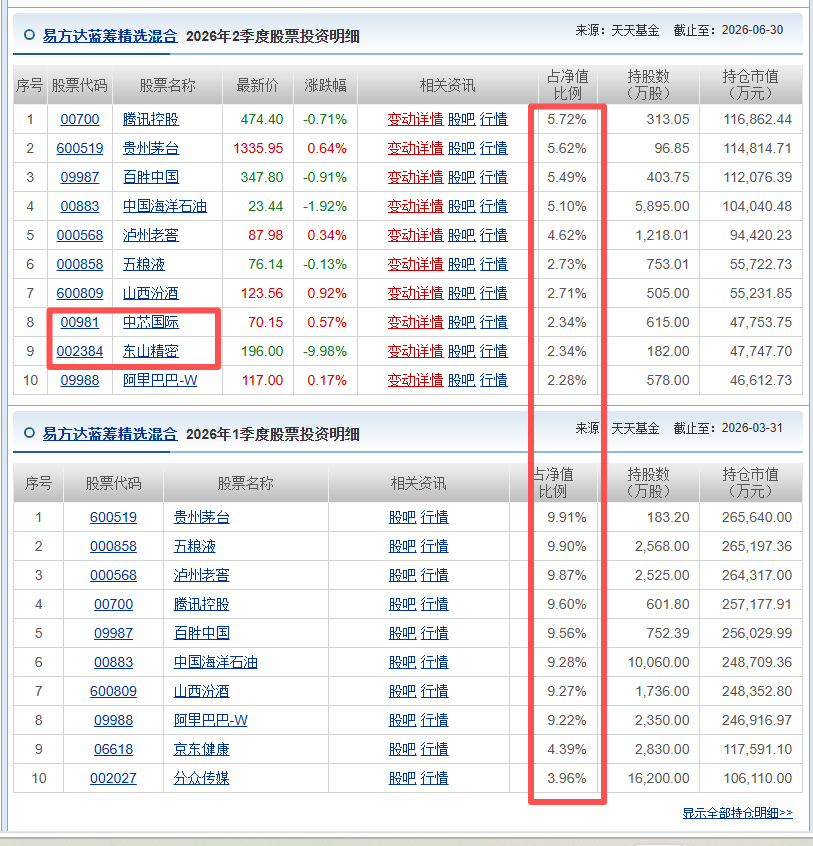This screenshot has width=813, height=846.
Task: Click stock code 09988 in the Q1 table
Action: coord(113,721)
